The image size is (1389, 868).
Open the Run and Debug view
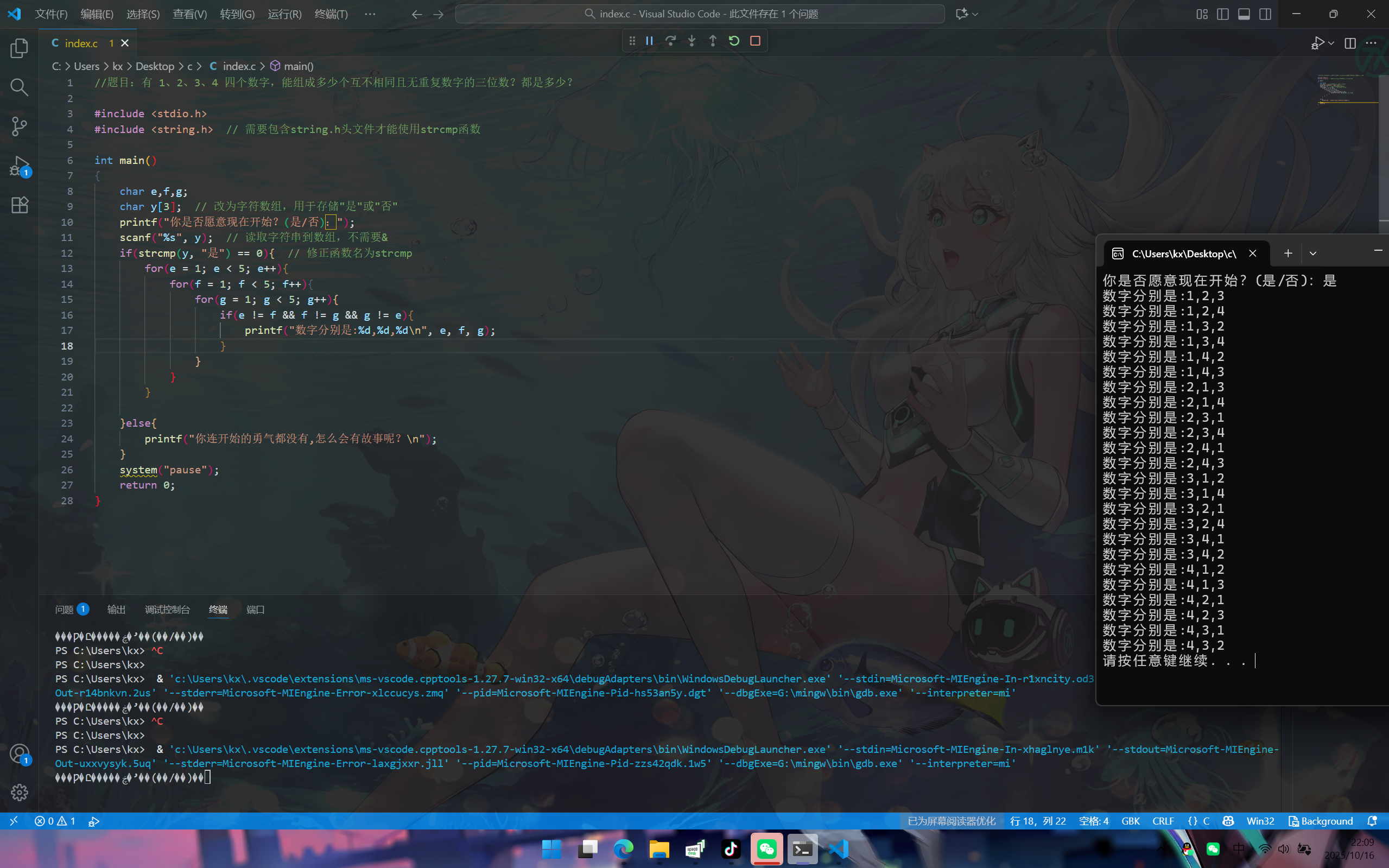[19, 166]
